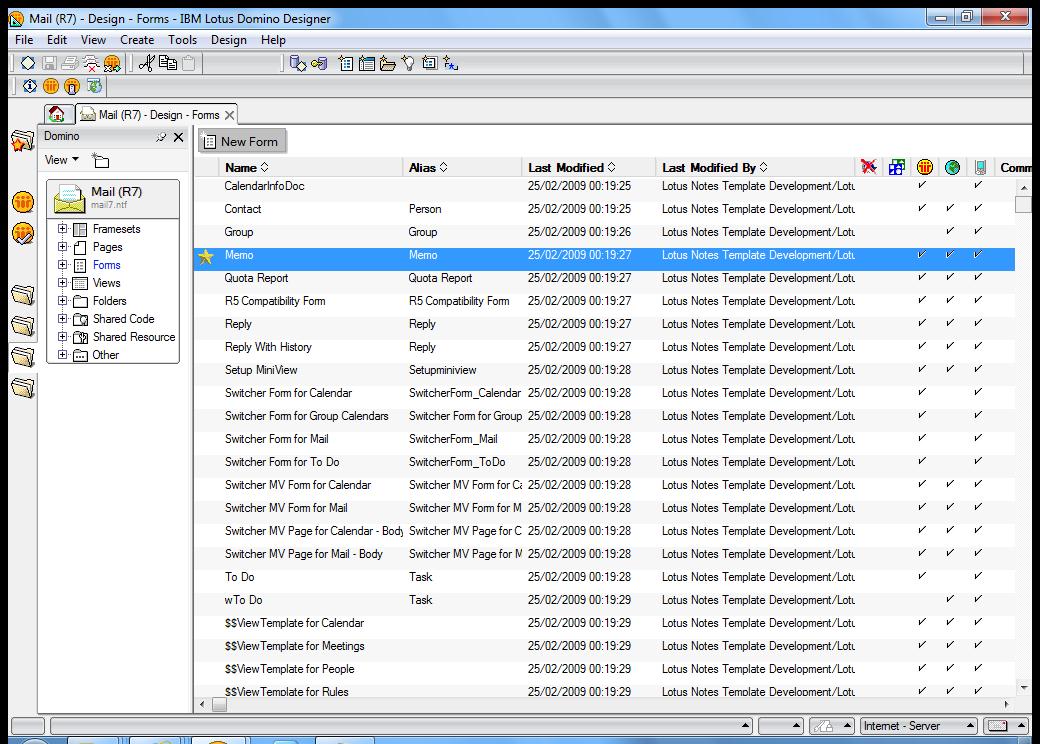Click the yellow star on Memo row
The height and width of the screenshot is (744, 1040).
tap(206, 256)
